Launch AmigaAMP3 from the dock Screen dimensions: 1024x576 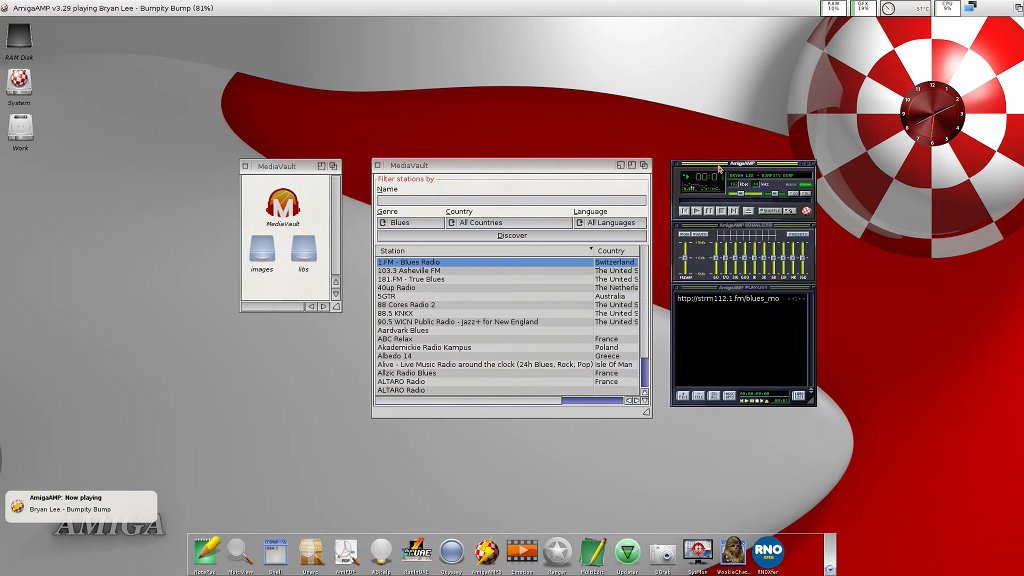pos(487,552)
